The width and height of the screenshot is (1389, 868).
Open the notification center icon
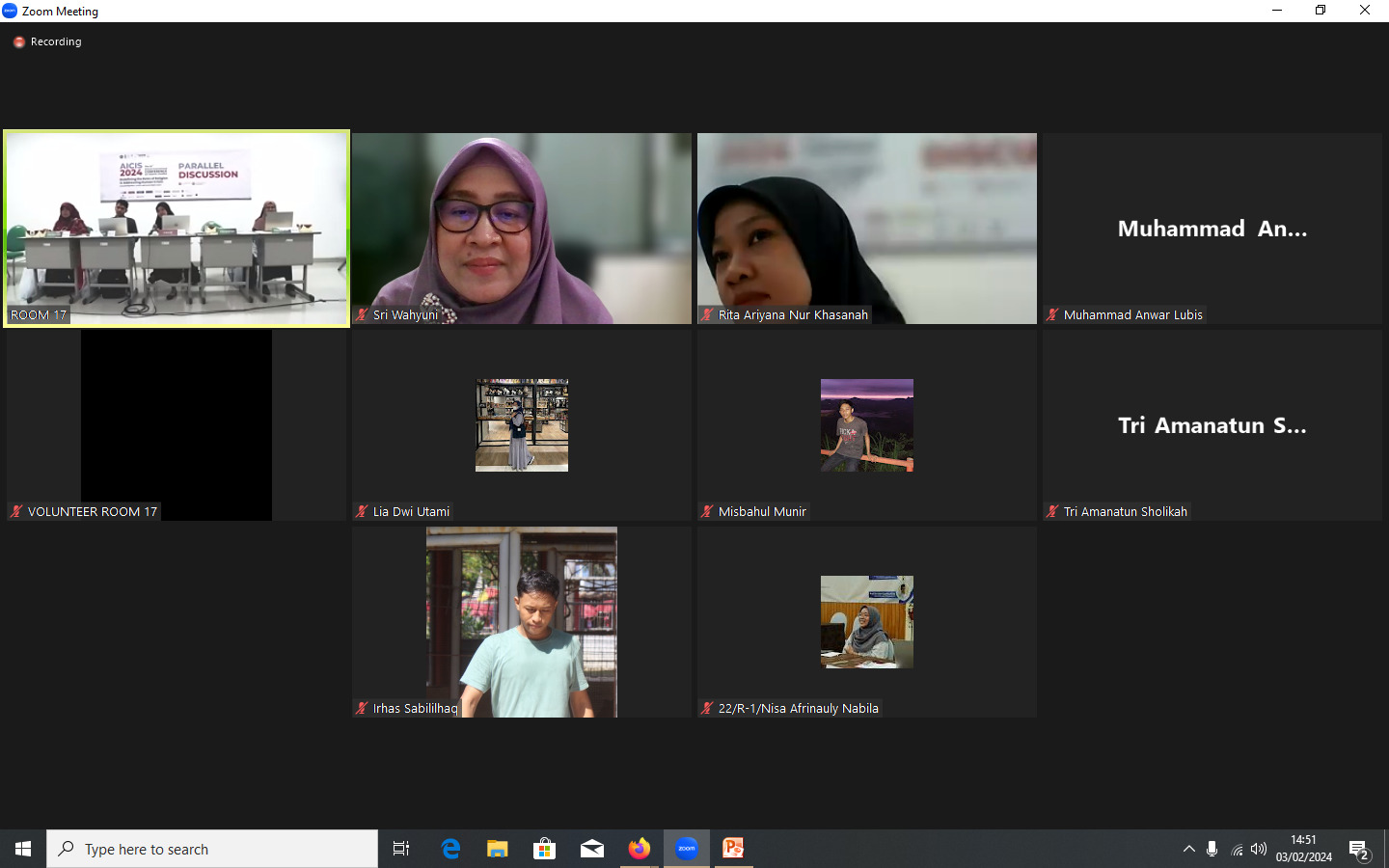(1359, 850)
